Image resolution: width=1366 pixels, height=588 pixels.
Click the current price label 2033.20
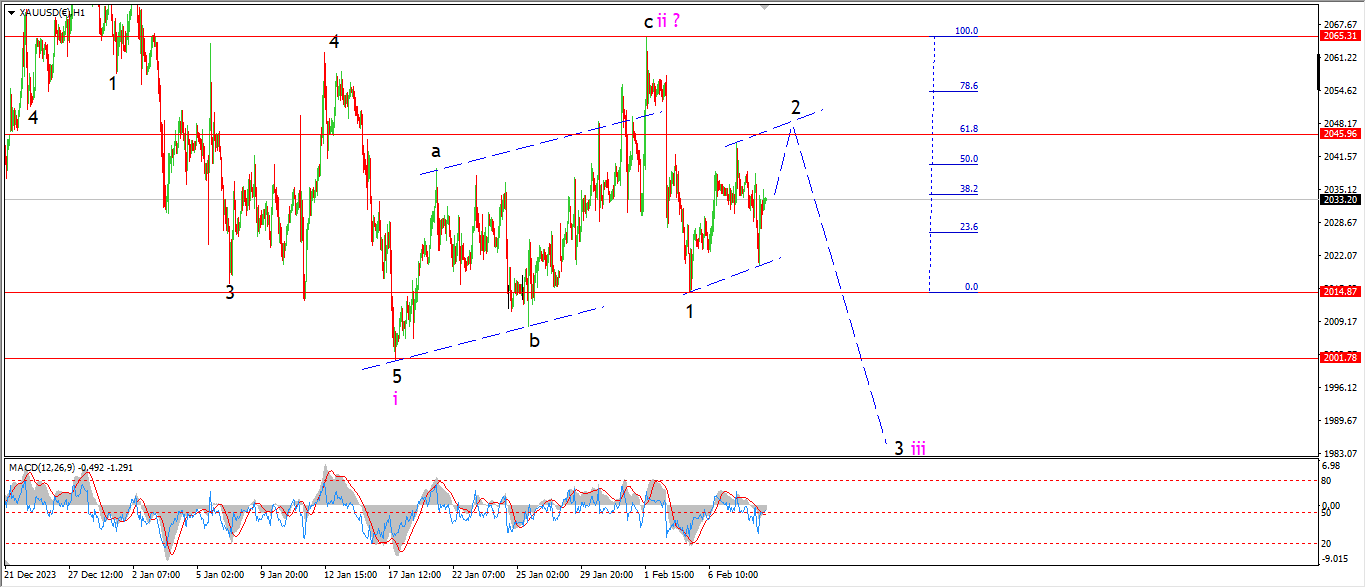click(x=1338, y=199)
